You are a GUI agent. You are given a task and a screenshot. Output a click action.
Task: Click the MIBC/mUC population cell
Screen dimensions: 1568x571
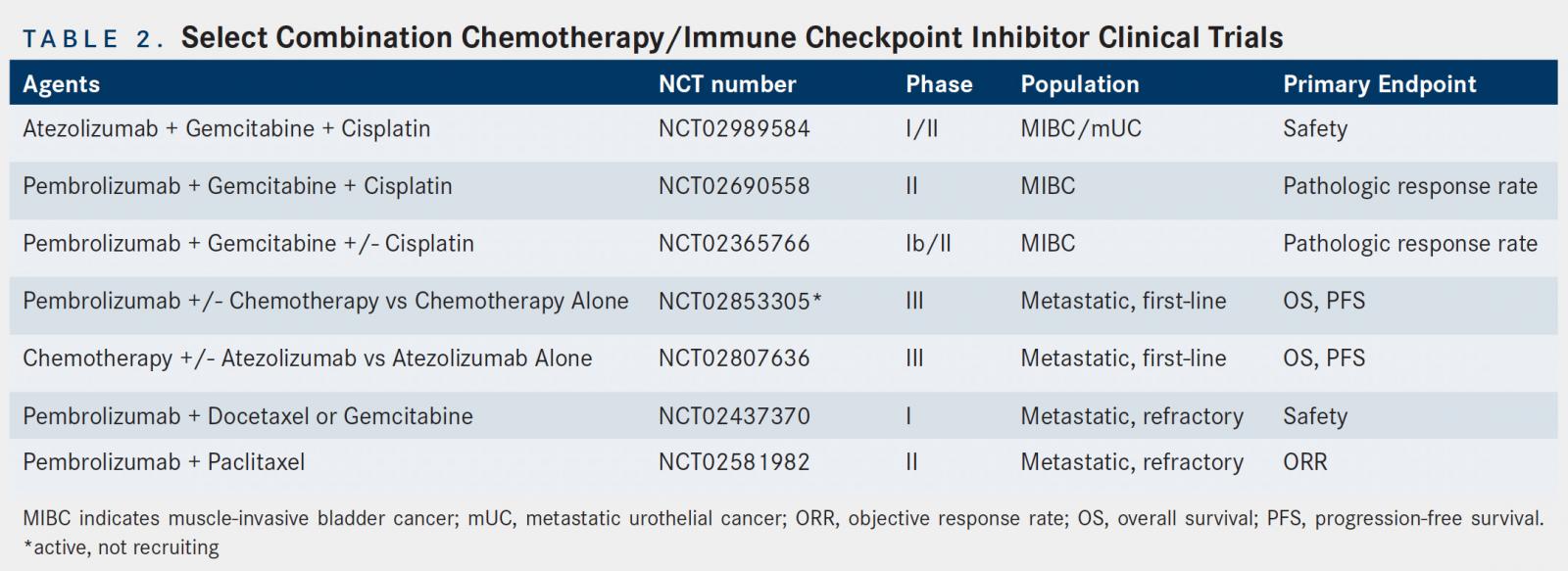pos(1081,128)
